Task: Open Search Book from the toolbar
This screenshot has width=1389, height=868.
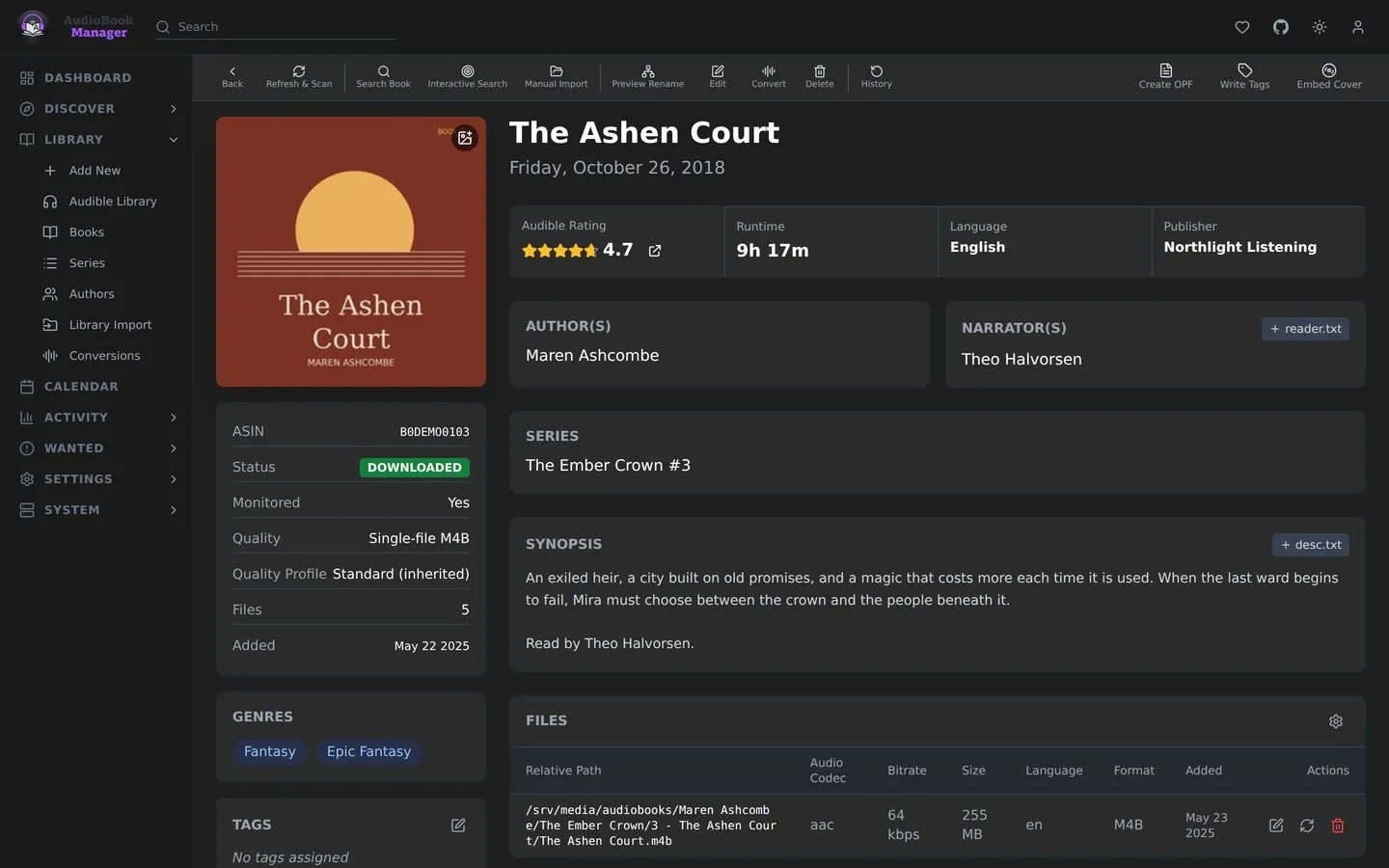Action: click(383, 77)
